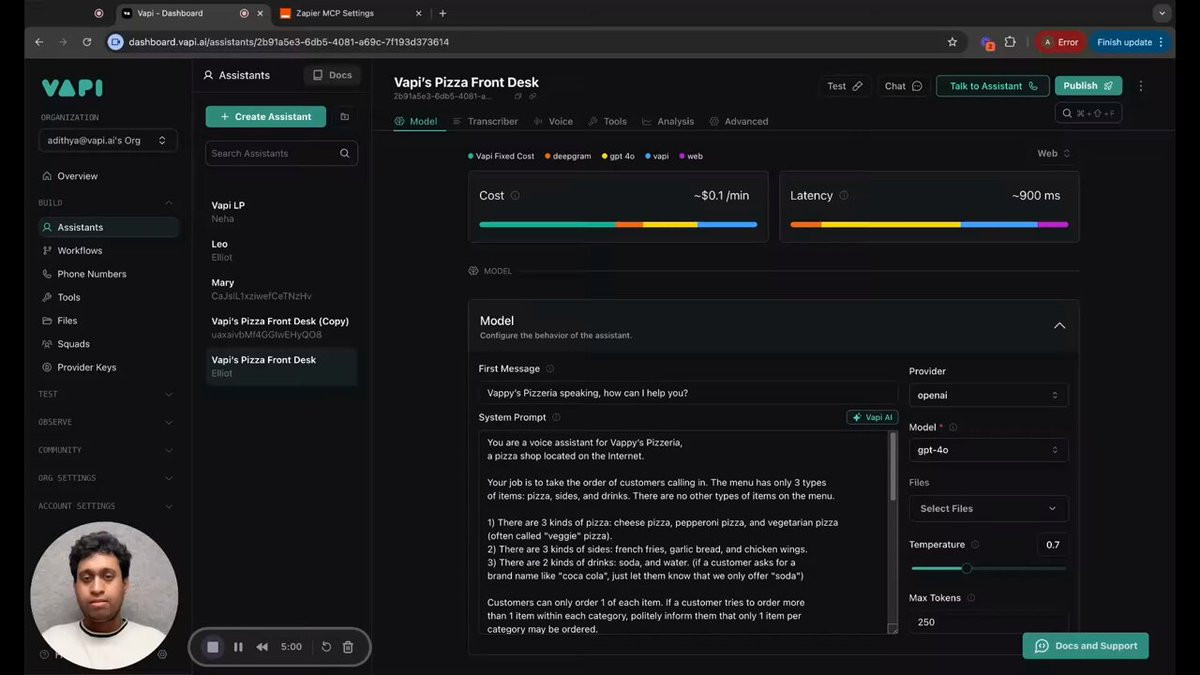Open the Web dropdown above Latency
This screenshot has height=675, width=1200.
point(1053,153)
